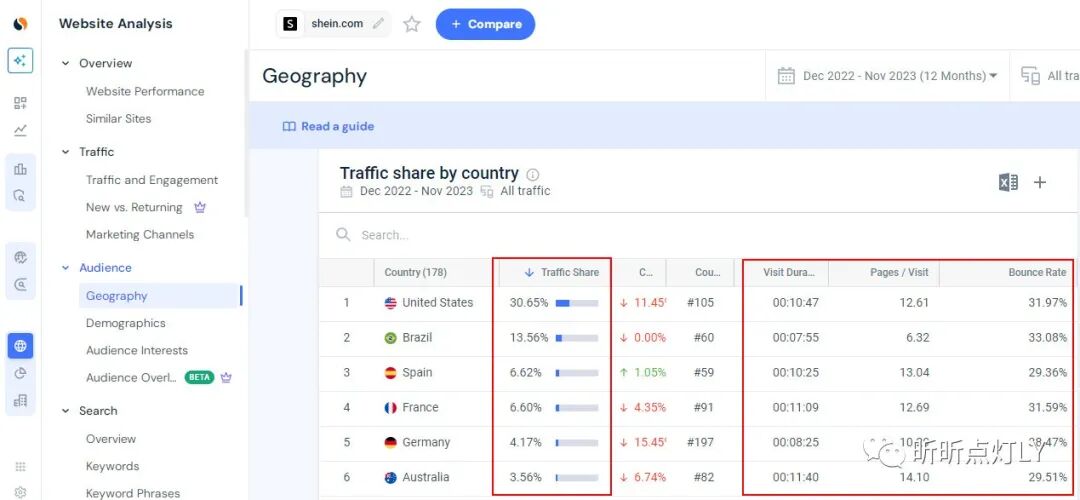Click the edit pencil next to shein.com
Image resolution: width=1080 pixels, height=500 pixels.
click(x=377, y=23)
